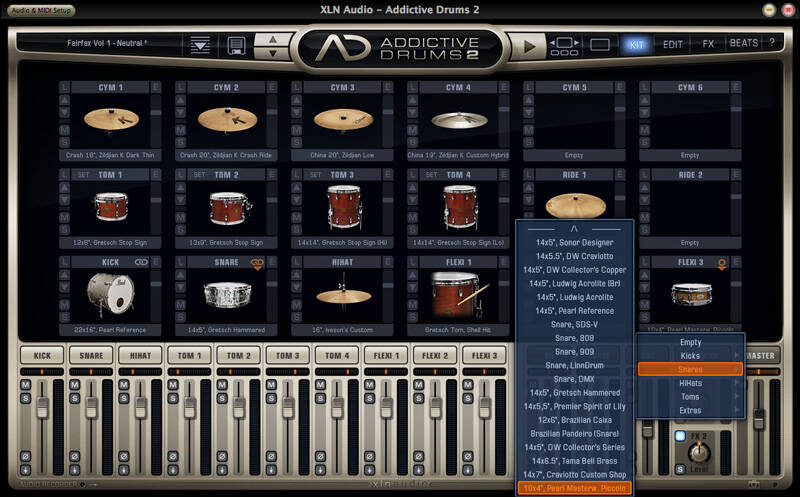Open Audio & MIDI Setup
Screen dimensions: 800x497
[42, 10]
